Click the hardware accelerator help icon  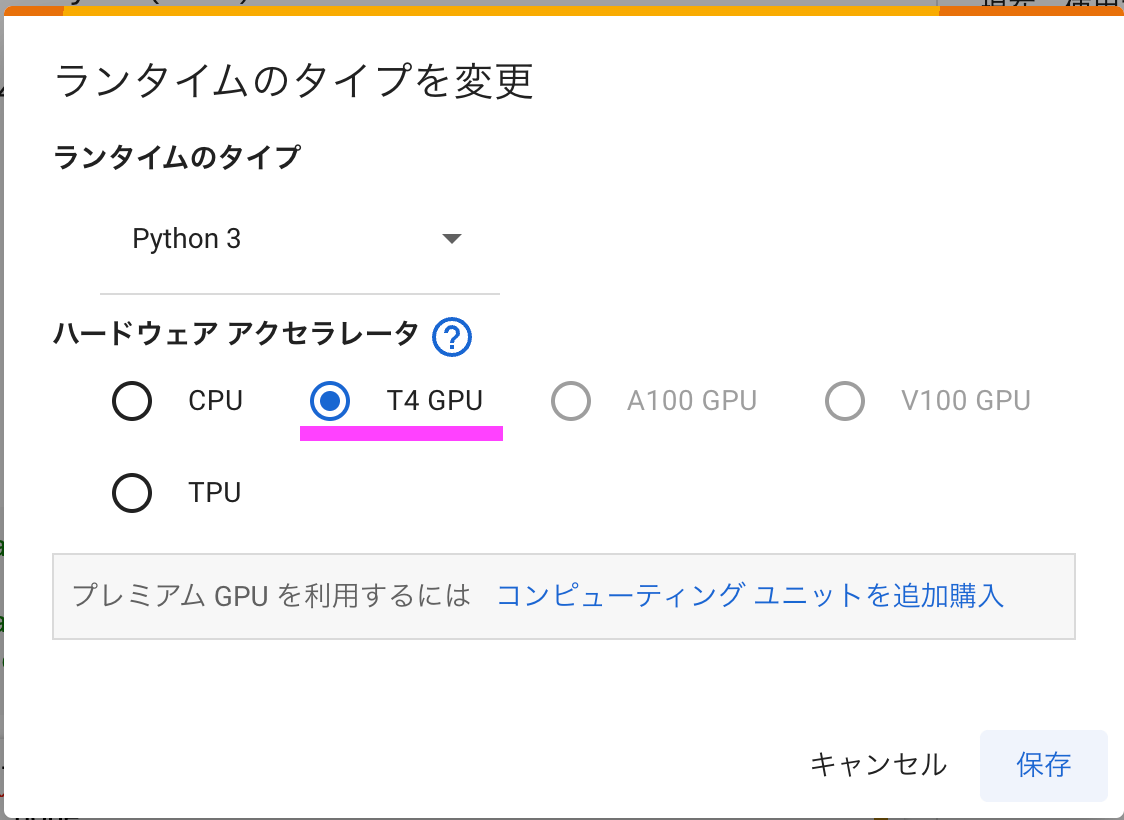coord(451,338)
